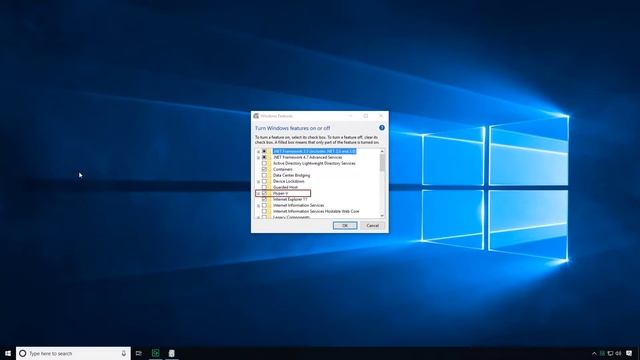Expand the Internet Information Services node
Viewport: 640px width, 360px height.
pos(258,206)
